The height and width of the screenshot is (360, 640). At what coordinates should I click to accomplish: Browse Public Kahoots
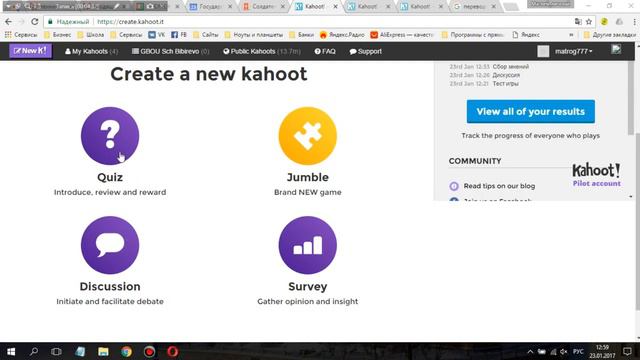coord(262,51)
